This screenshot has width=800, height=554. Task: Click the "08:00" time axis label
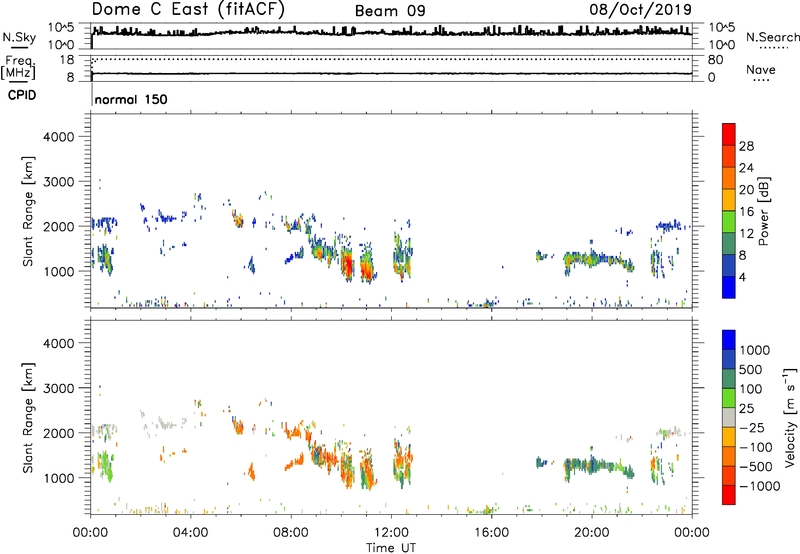pyautogui.click(x=290, y=533)
